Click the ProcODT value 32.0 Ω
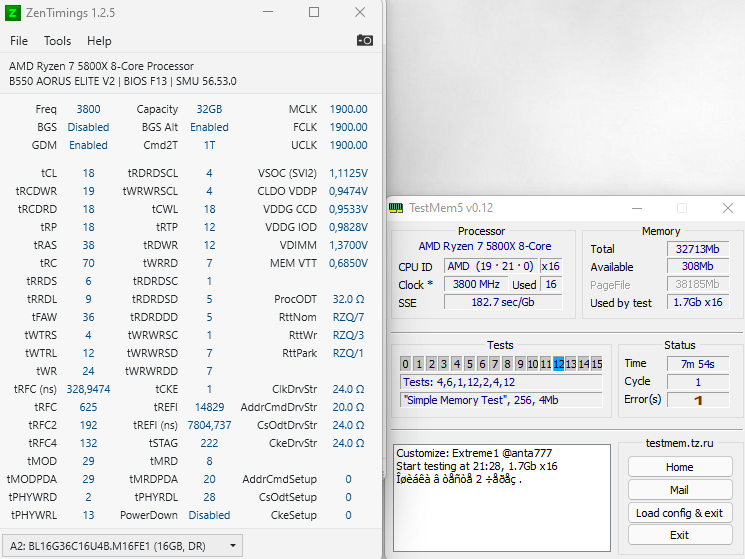Screen dimensions: 745x559 348,299
